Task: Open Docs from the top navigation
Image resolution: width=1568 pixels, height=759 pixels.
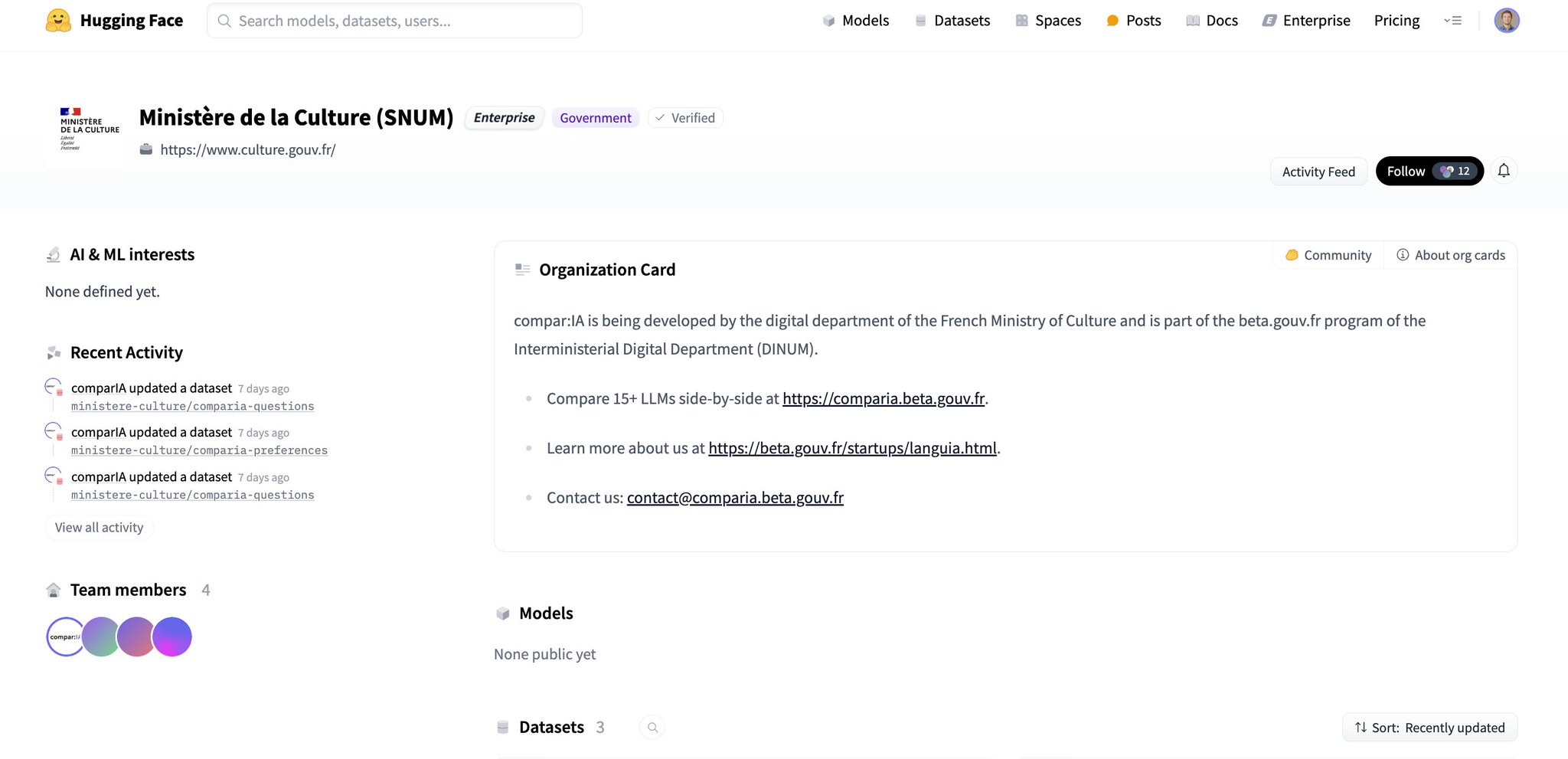Action: click(1212, 21)
